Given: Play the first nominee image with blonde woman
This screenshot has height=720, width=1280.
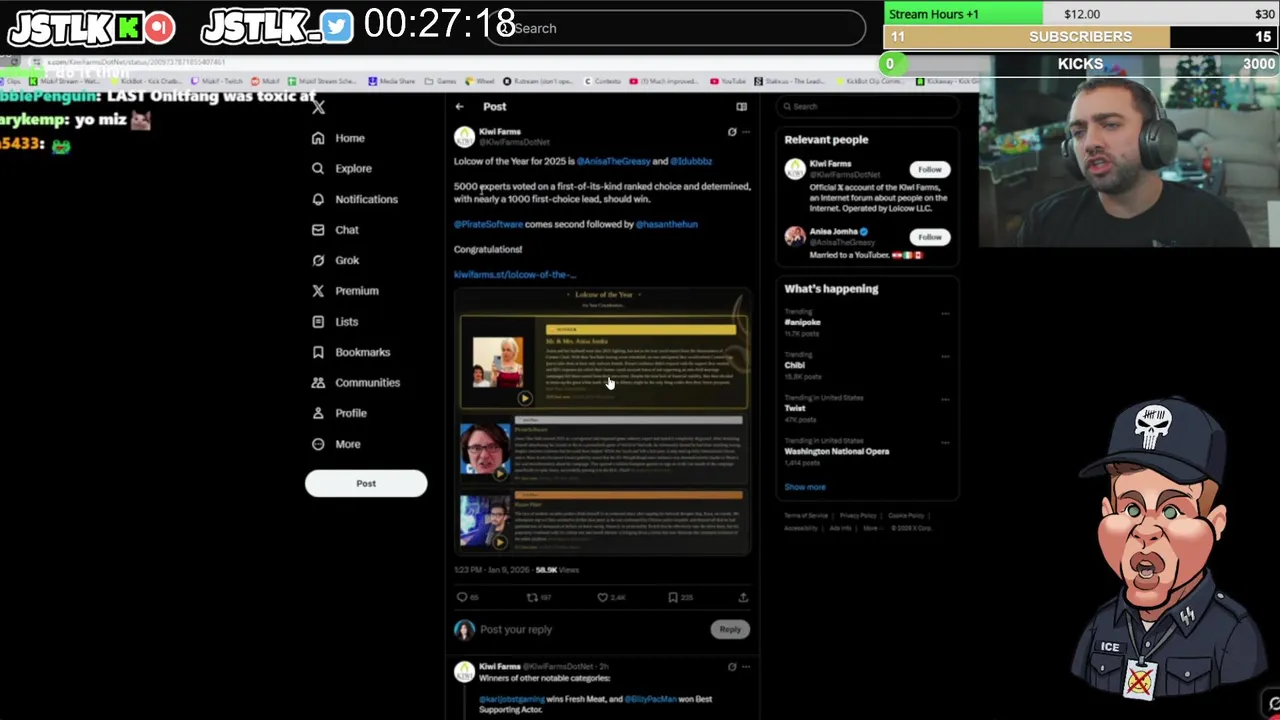Looking at the screenshot, I should (524, 398).
